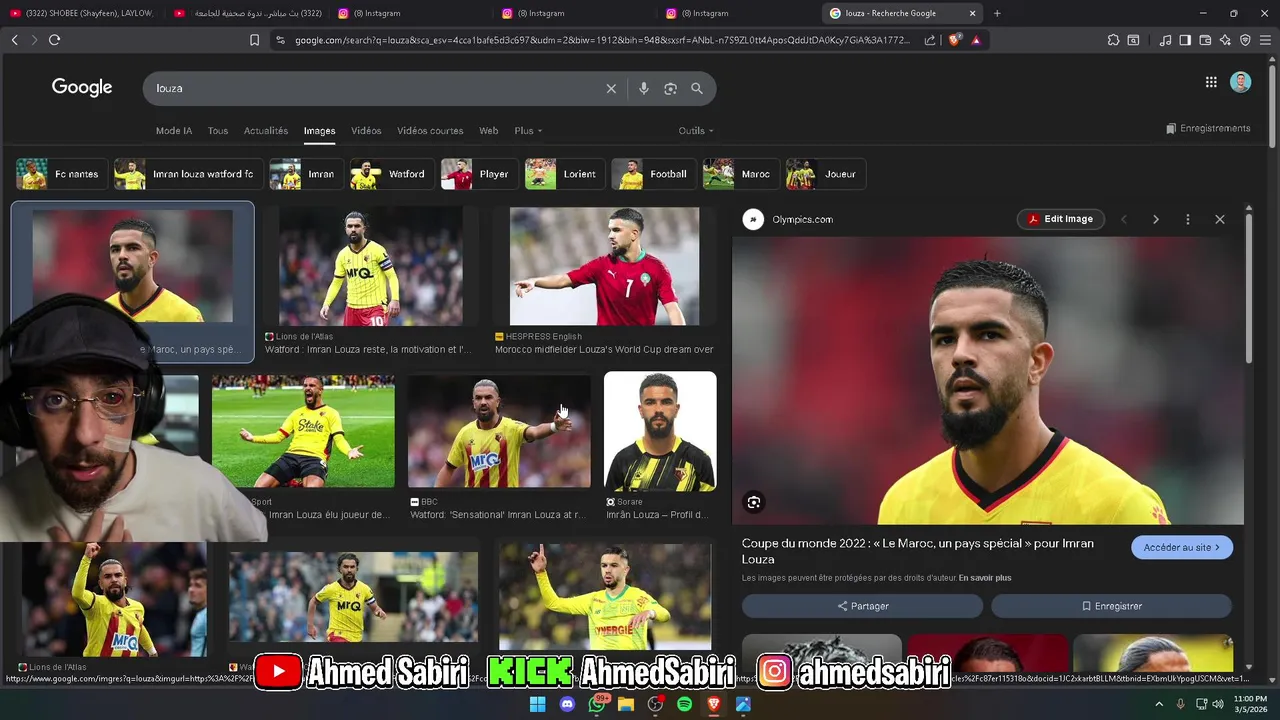
Task: Show hidden system tray icons
Action: click(1159, 704)
